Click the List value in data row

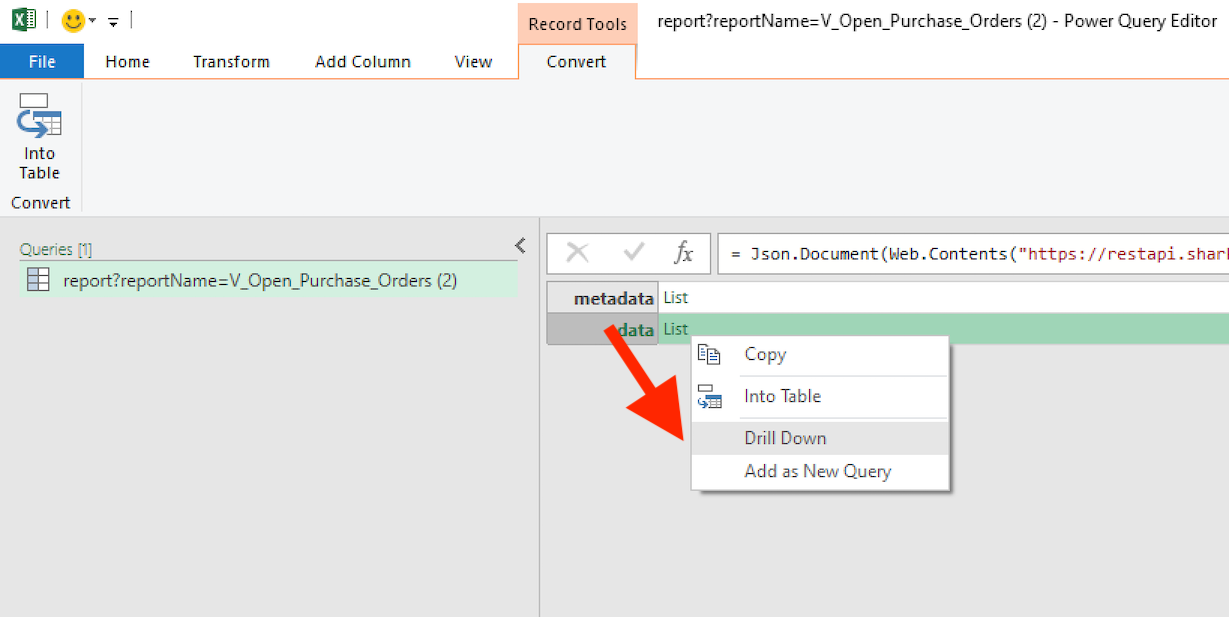pyautogui.click(x=676, y=329)
